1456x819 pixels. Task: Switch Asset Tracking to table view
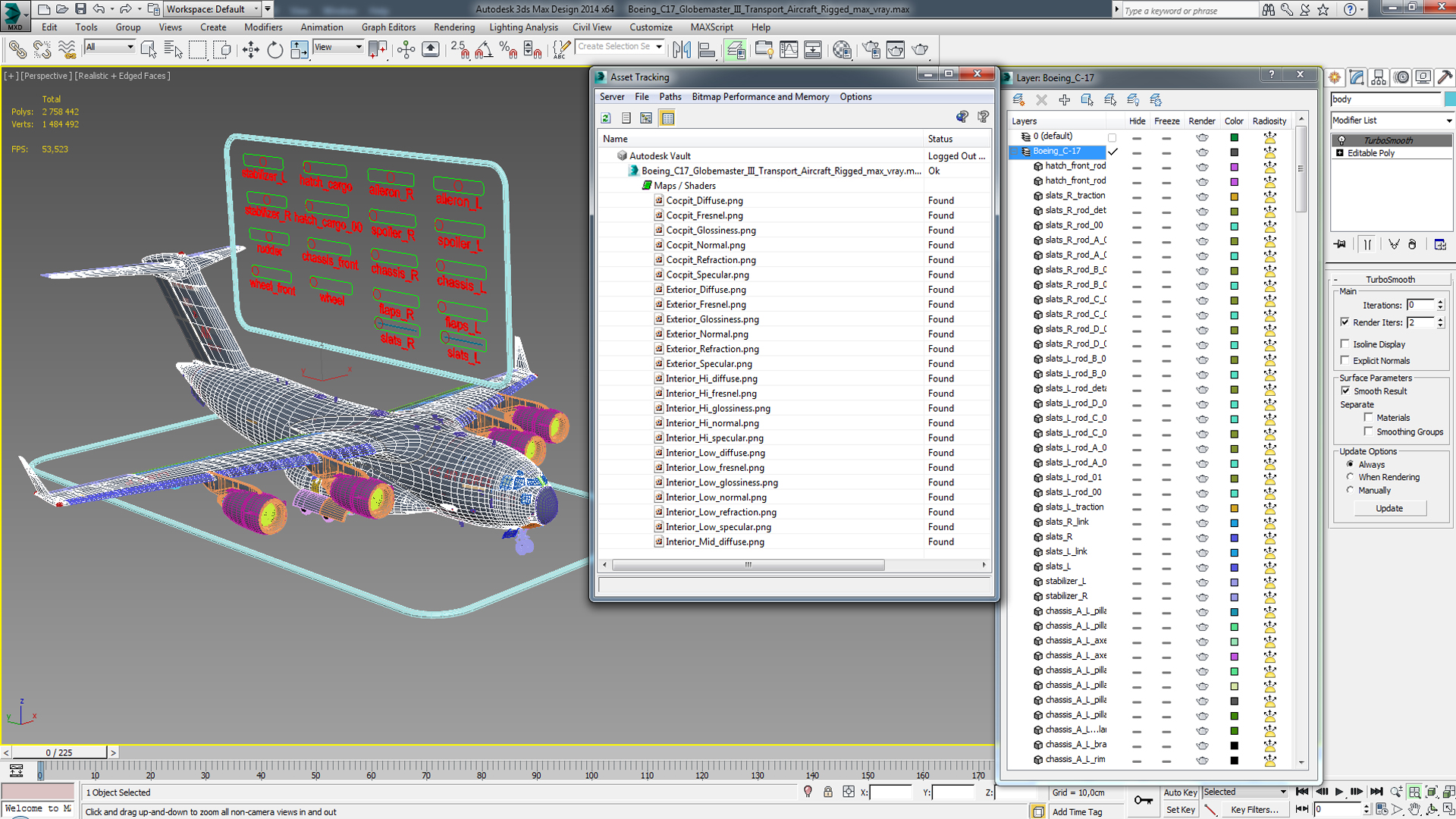pyautogui.click(x=667, y=118)
